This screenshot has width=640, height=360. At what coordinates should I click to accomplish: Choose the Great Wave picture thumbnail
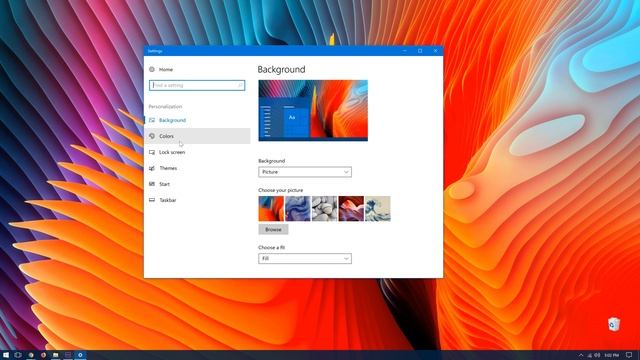[x=378, y=209]
